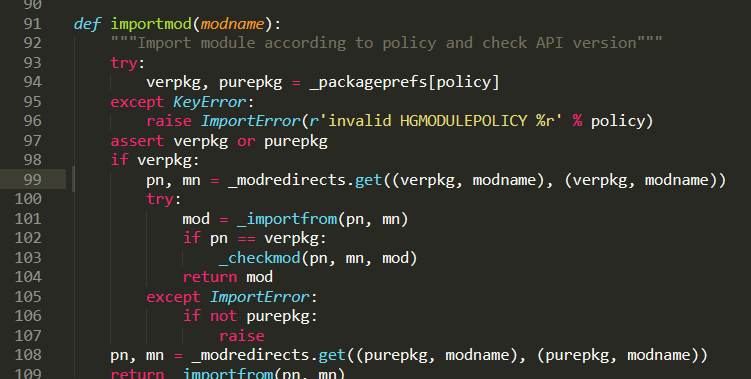Click '_checkmod' on line 103
The width and height of the screenshot is (751, 379).
pos(260,258)
